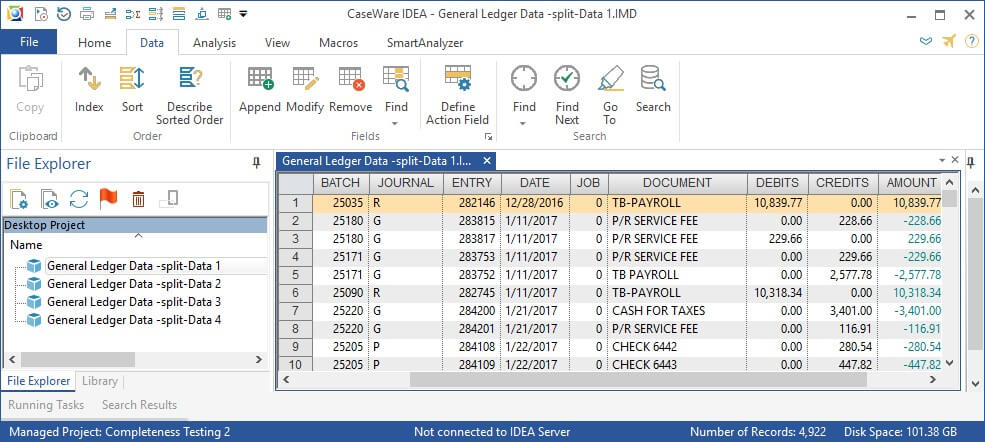Close the General Ledger Data -split-Data 1 tab
Image resolution: width=985 pixels, height=442 pixels.
(486, 161)
